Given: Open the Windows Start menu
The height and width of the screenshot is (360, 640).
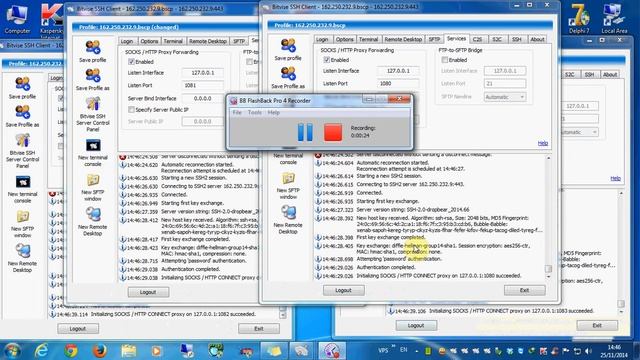Looking at the screenshot, I should pyautogui.click(x=12, y=351).
